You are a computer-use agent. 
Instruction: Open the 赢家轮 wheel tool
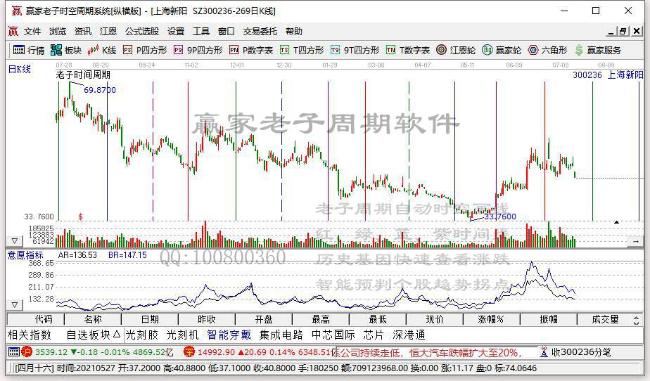502,50
